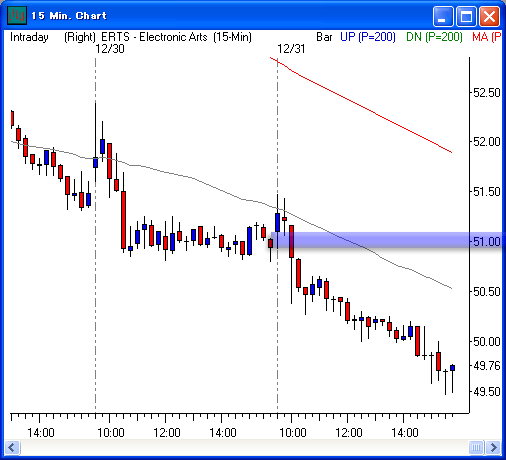Click the horizontal scrollbar track

[x=244, y=447]
